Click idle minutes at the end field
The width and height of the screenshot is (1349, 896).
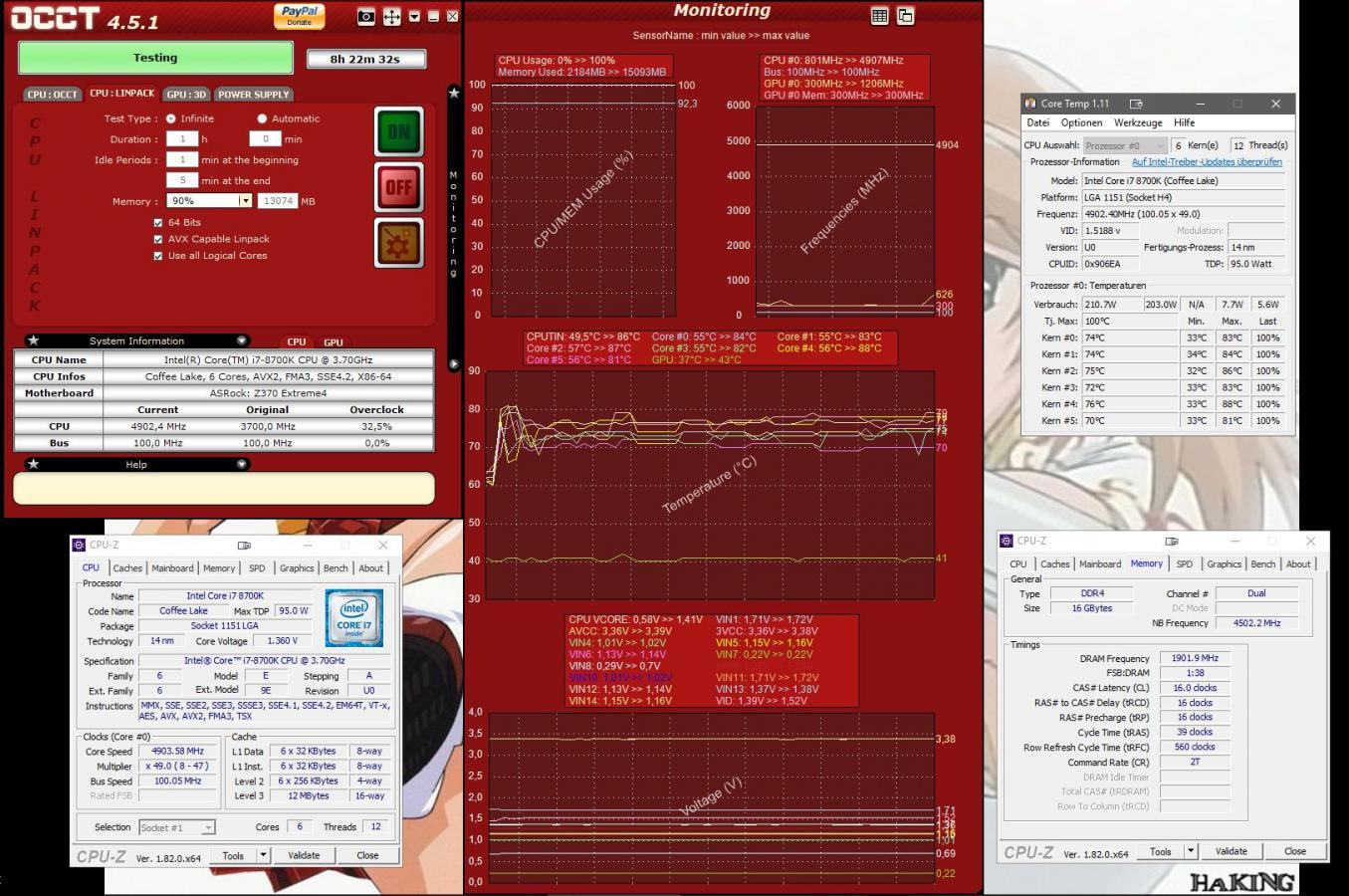[182, 180]
